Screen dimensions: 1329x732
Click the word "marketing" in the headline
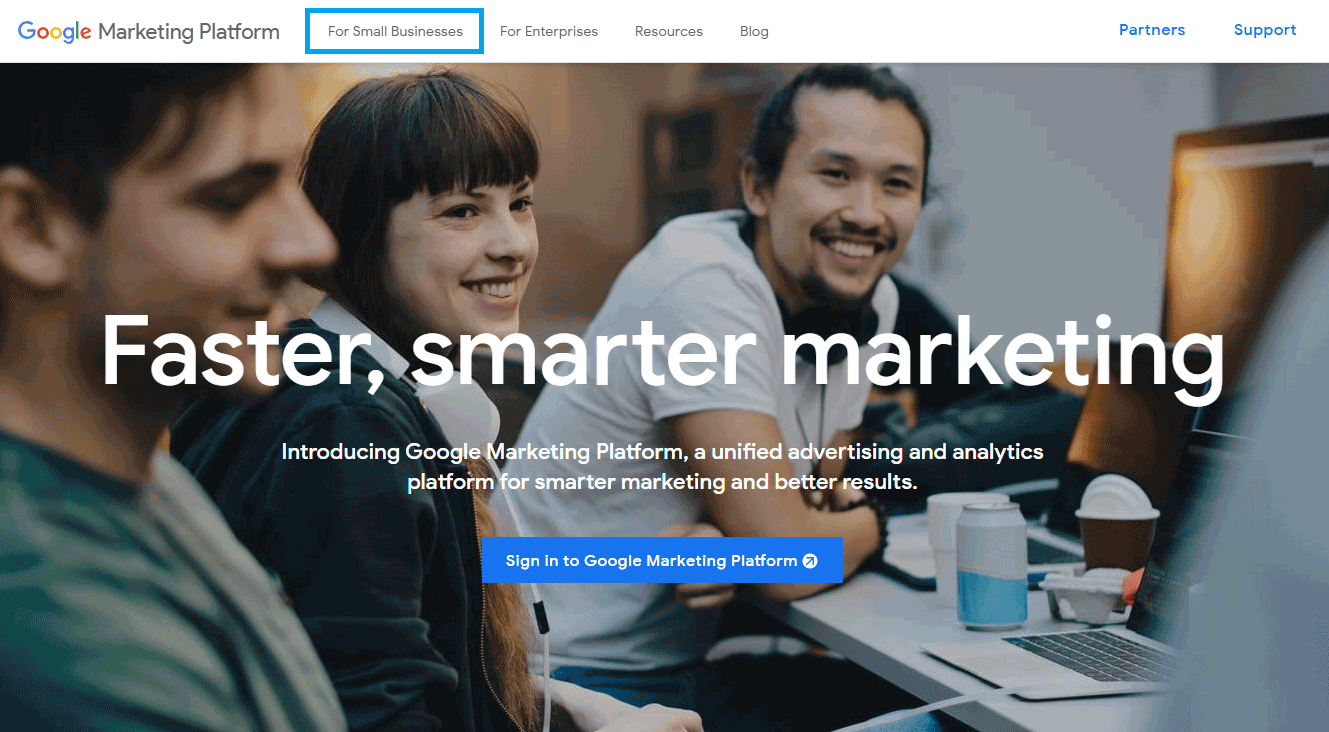click(x=1002, y=352)
